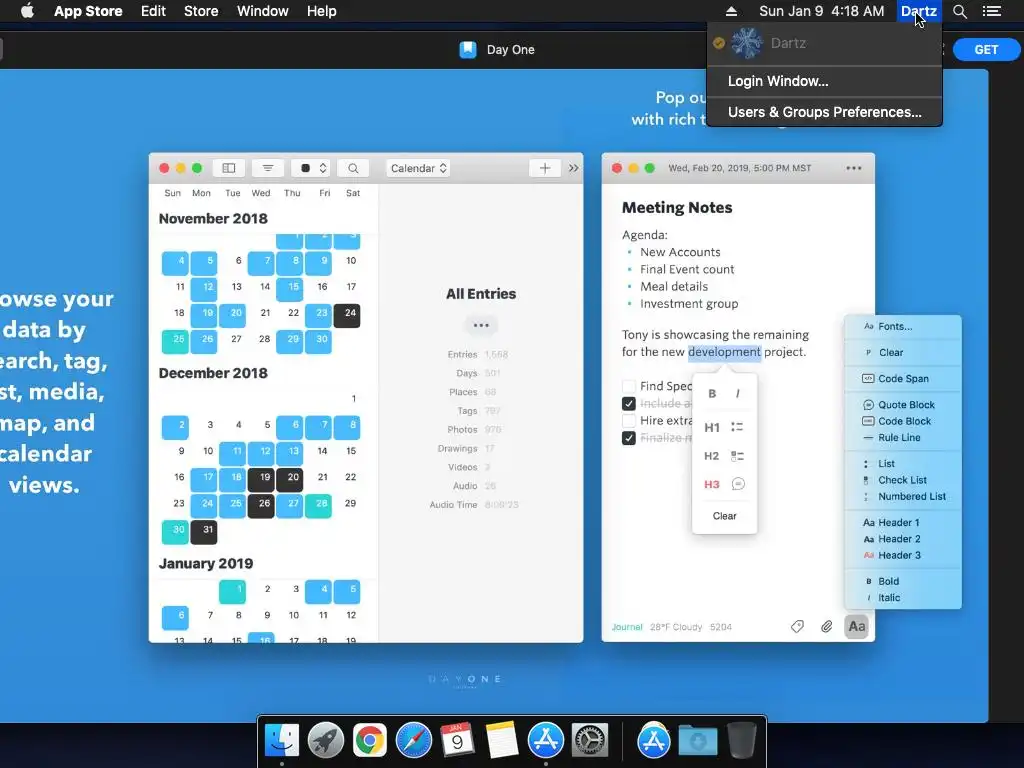
Task: Select dark December 31 day cell
Action: click(x=204, y=532)
